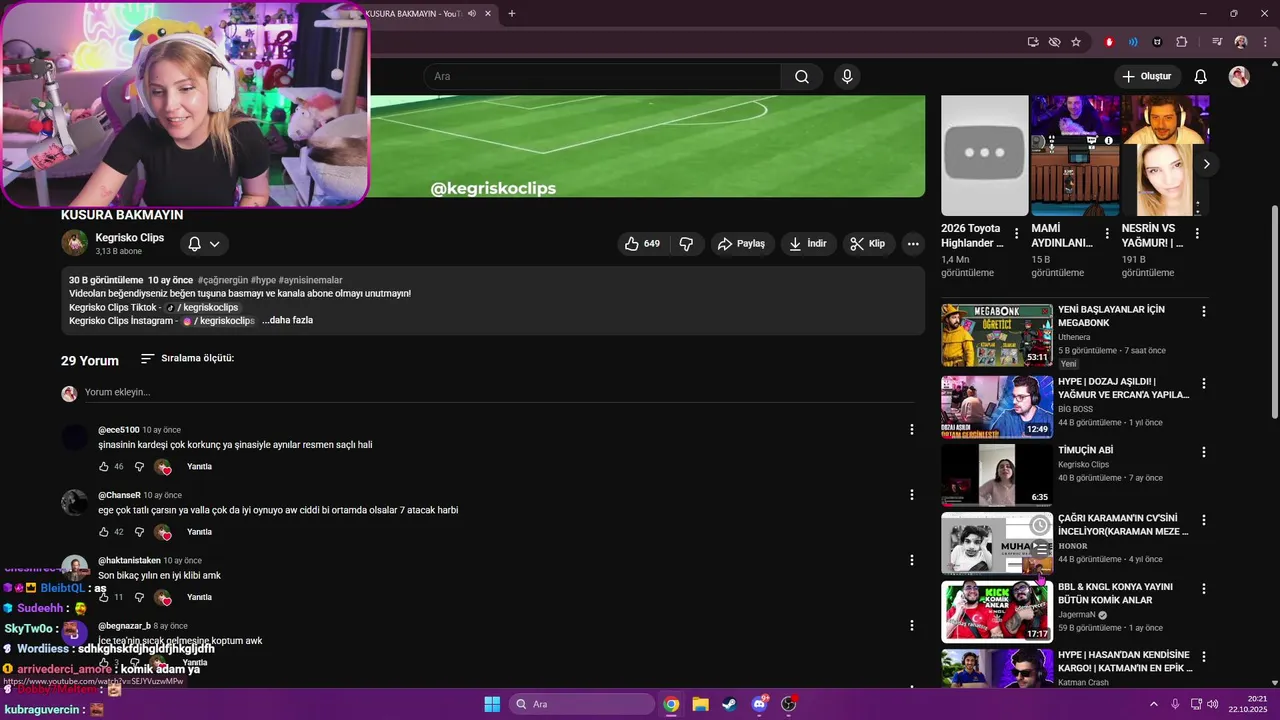
Task: Open more actions menu beside Klip
Action: (x=913, y=244)
